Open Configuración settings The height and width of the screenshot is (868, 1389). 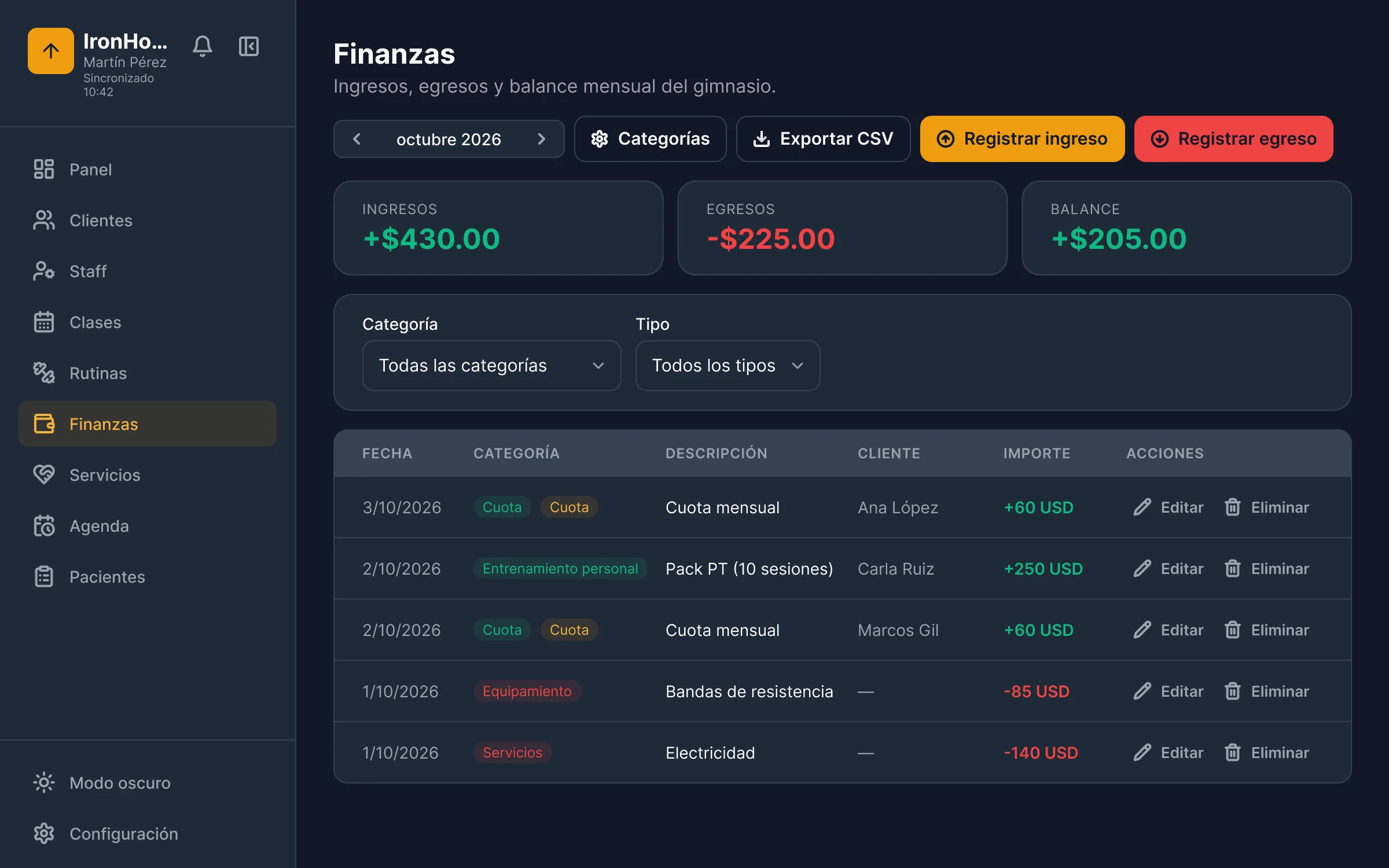(148, 834)
